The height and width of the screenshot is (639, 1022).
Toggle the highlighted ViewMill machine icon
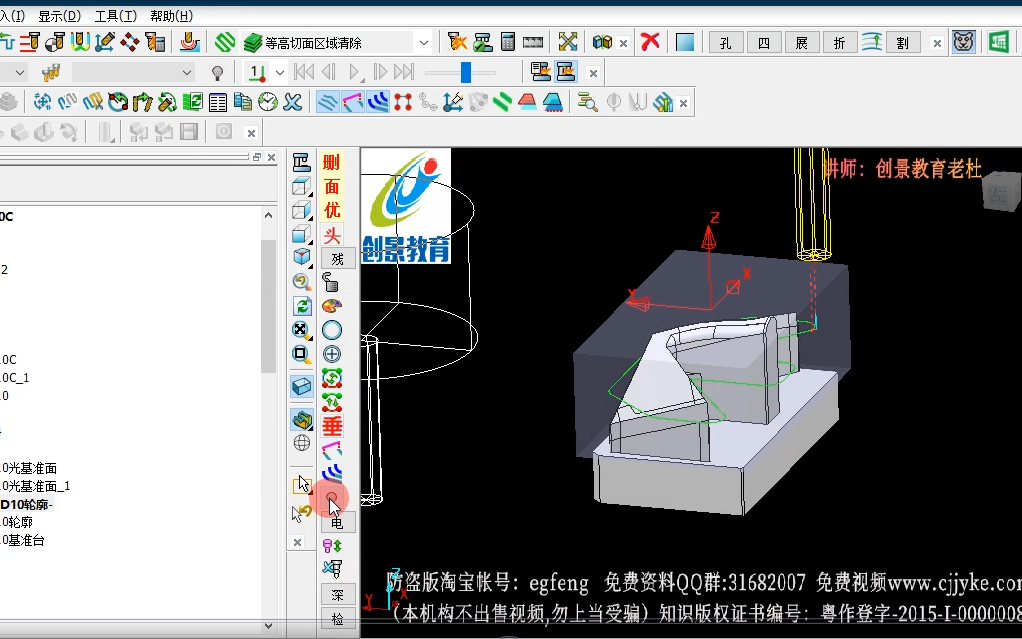pyautogui.click(x=566, y=72)
